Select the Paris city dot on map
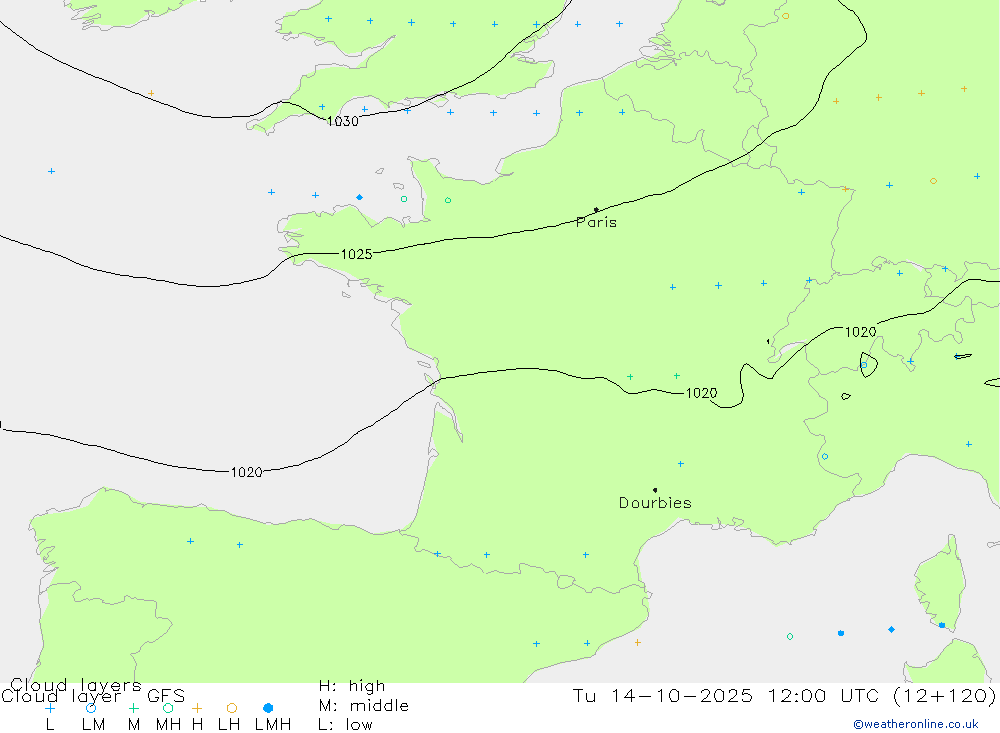Viewport: 1000px width, 733px height. point(596,209)
